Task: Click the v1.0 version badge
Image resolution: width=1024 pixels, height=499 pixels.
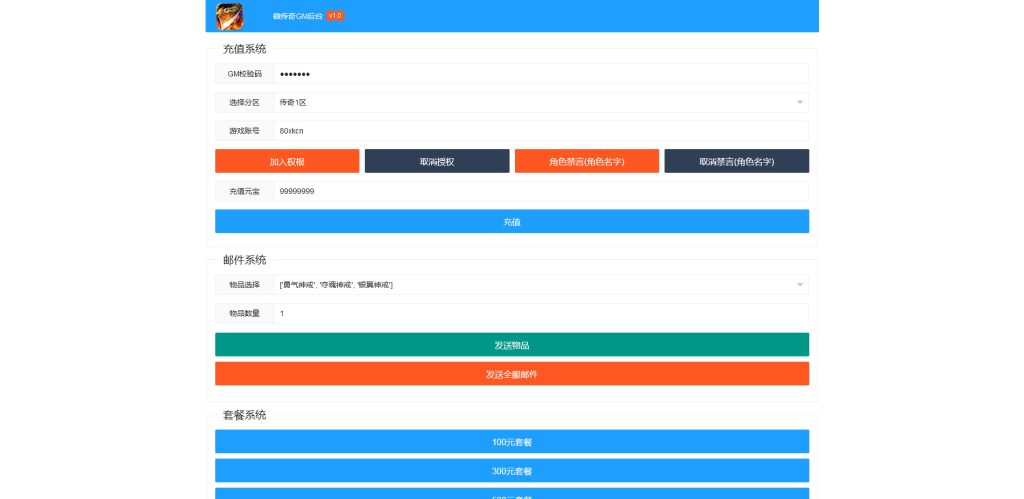Action: pos(334,16)
